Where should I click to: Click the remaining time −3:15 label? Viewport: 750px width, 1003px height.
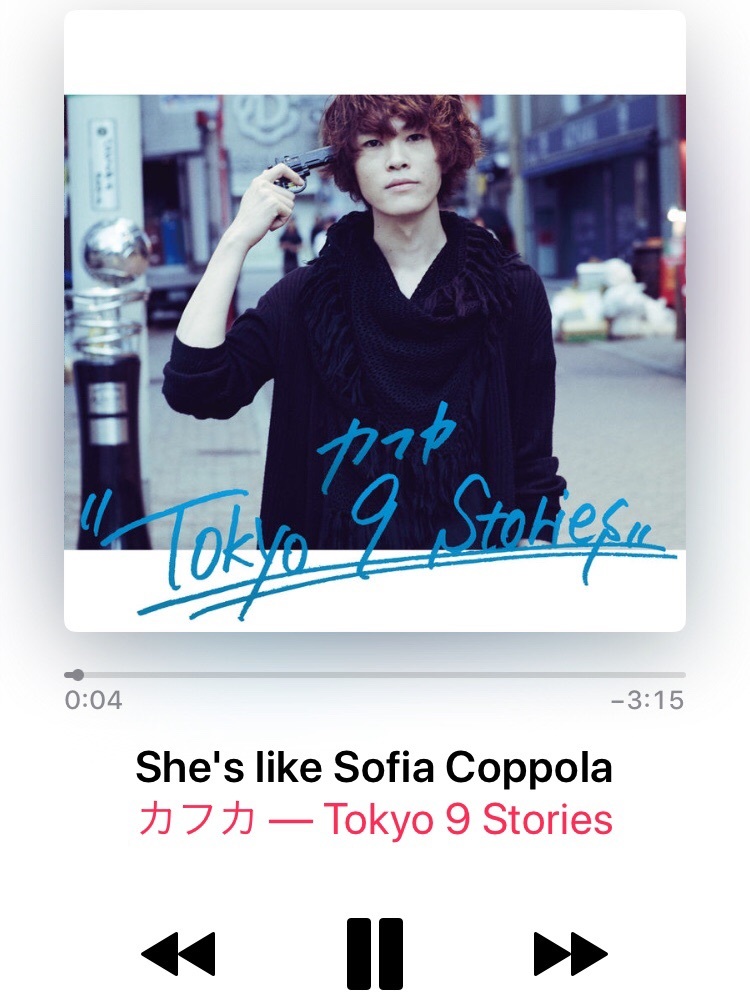(x=647, y=700)
